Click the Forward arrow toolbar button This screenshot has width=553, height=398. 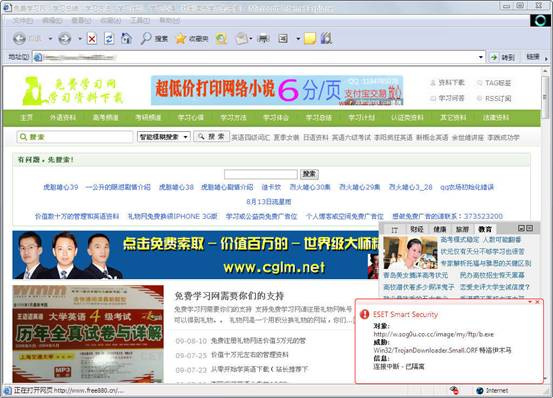coord(65,38)
